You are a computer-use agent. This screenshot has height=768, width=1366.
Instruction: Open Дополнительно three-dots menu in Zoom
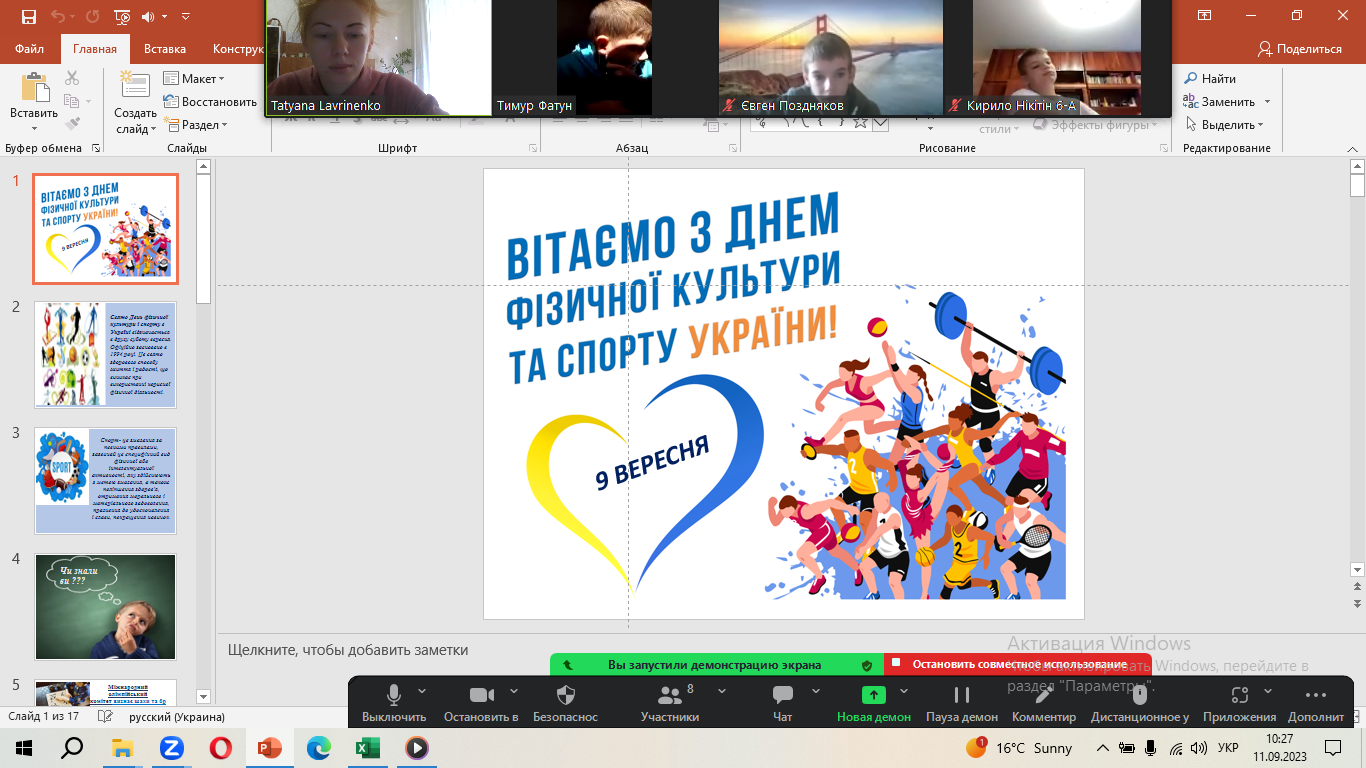coord(1316,695)
